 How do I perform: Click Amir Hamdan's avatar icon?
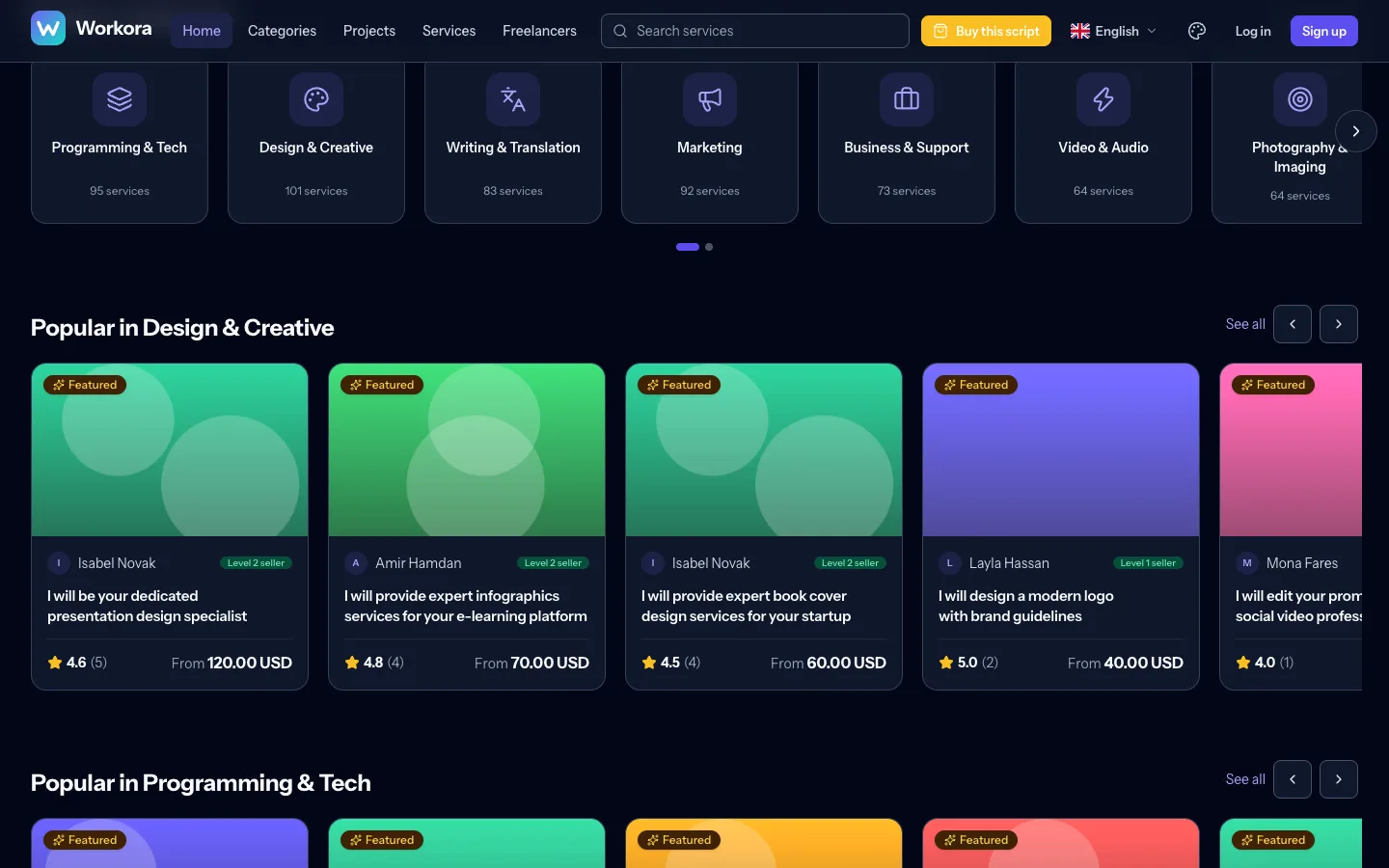[356, 563]
